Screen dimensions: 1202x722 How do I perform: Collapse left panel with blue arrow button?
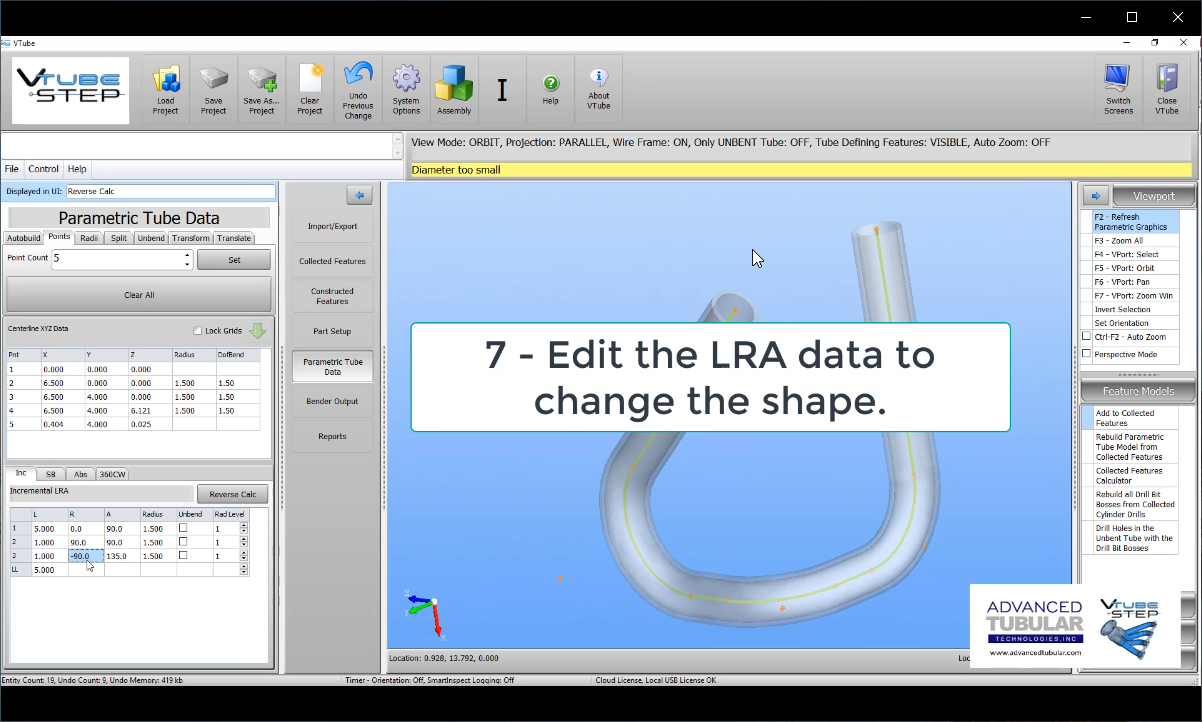point(358,195)
